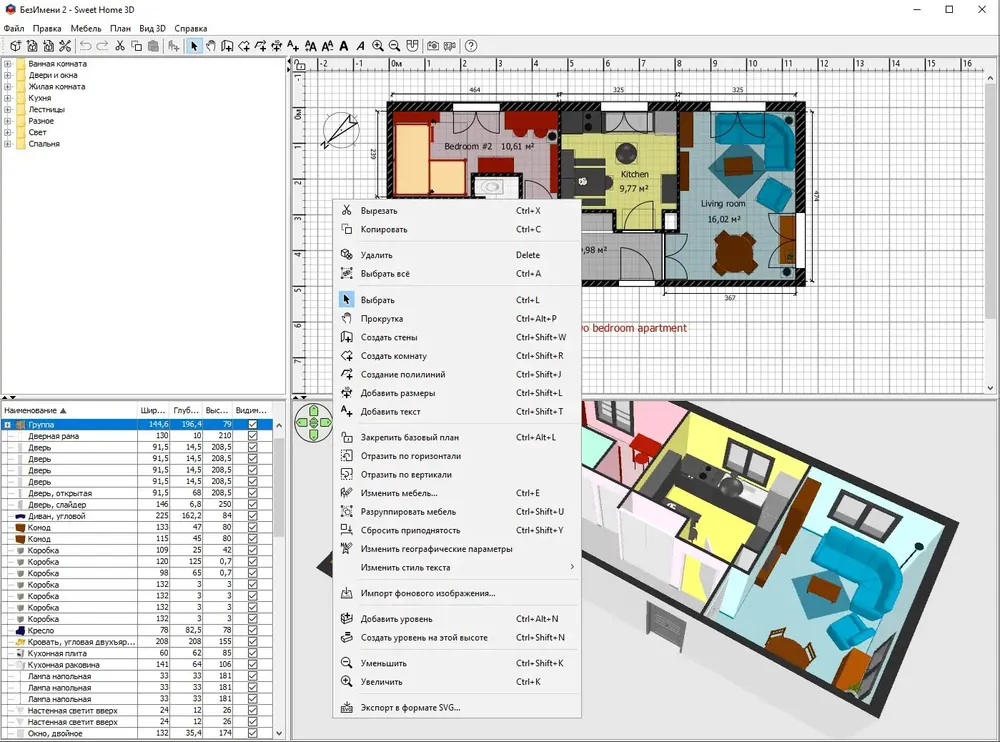Select the Кровать, угловая двухъярусная row
The height and width of the screenshot is (742, 1000).
136,642
